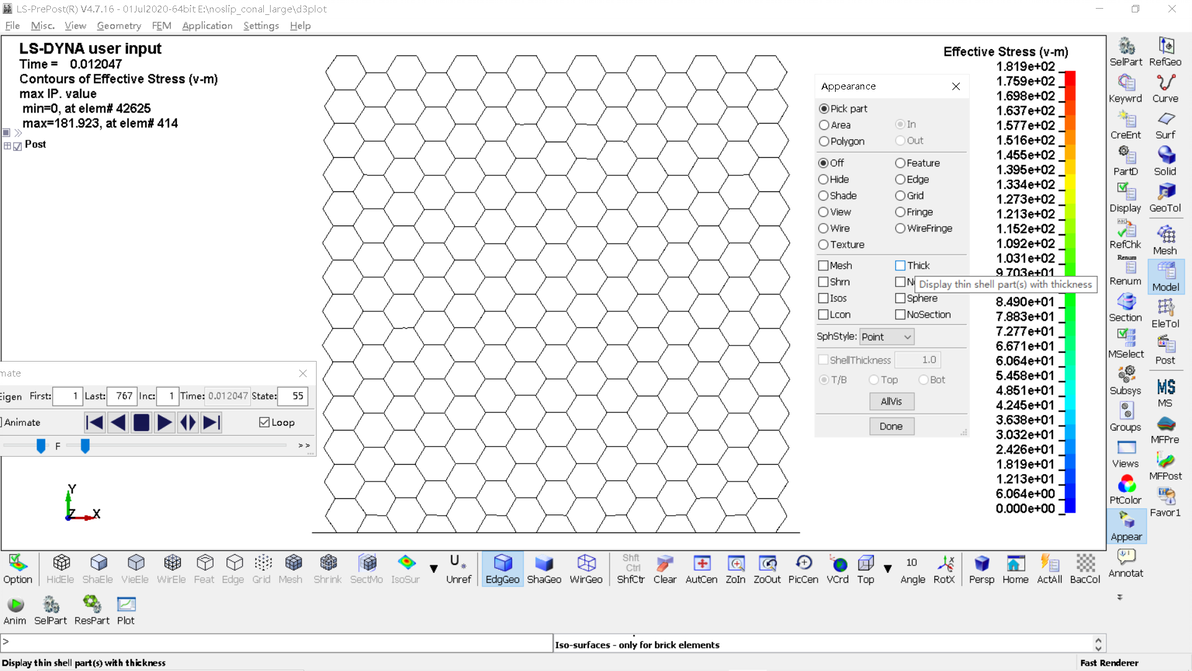The width and height of the screenshot is (1192, 671).
Task: Select the Area radio option
Action: coord(824,125)
